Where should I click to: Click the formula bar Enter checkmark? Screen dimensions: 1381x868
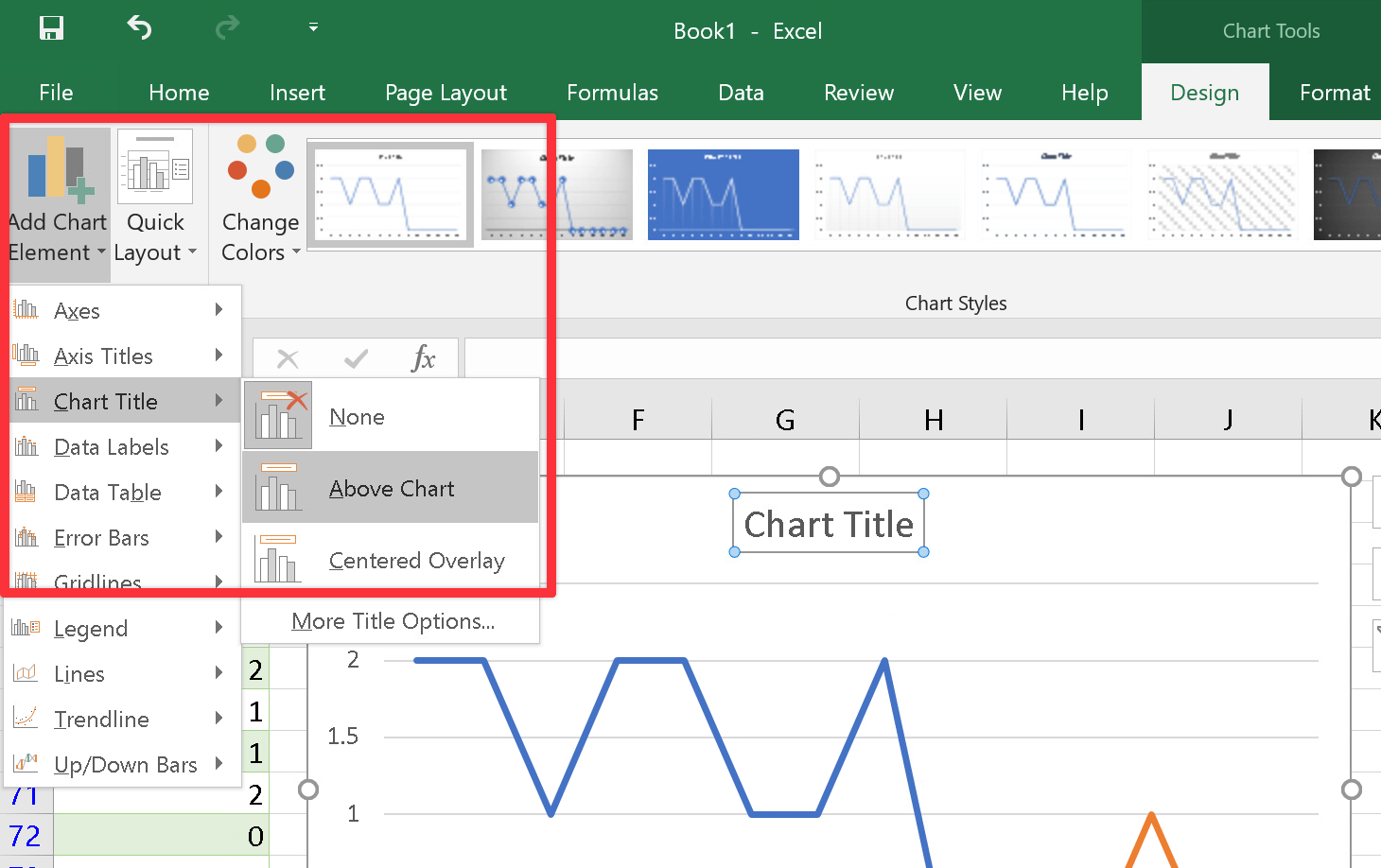(x=356, y=358)
